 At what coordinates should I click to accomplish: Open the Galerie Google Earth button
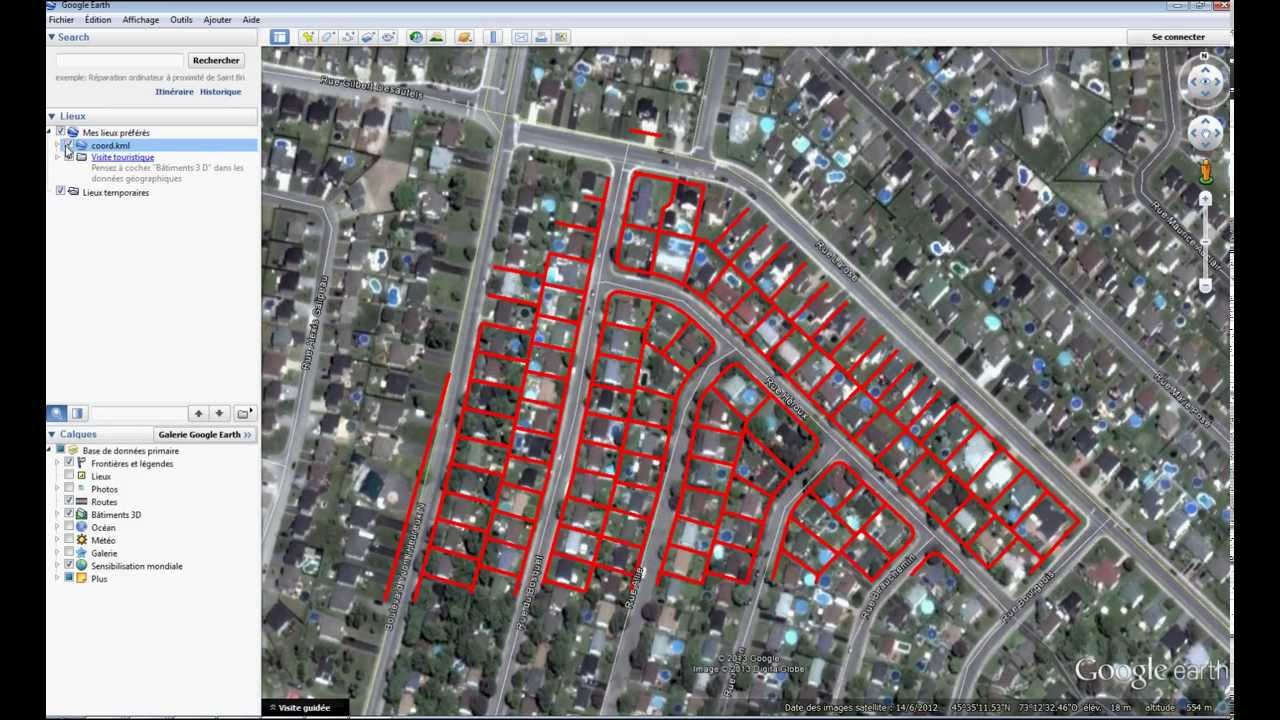point(205,434)
